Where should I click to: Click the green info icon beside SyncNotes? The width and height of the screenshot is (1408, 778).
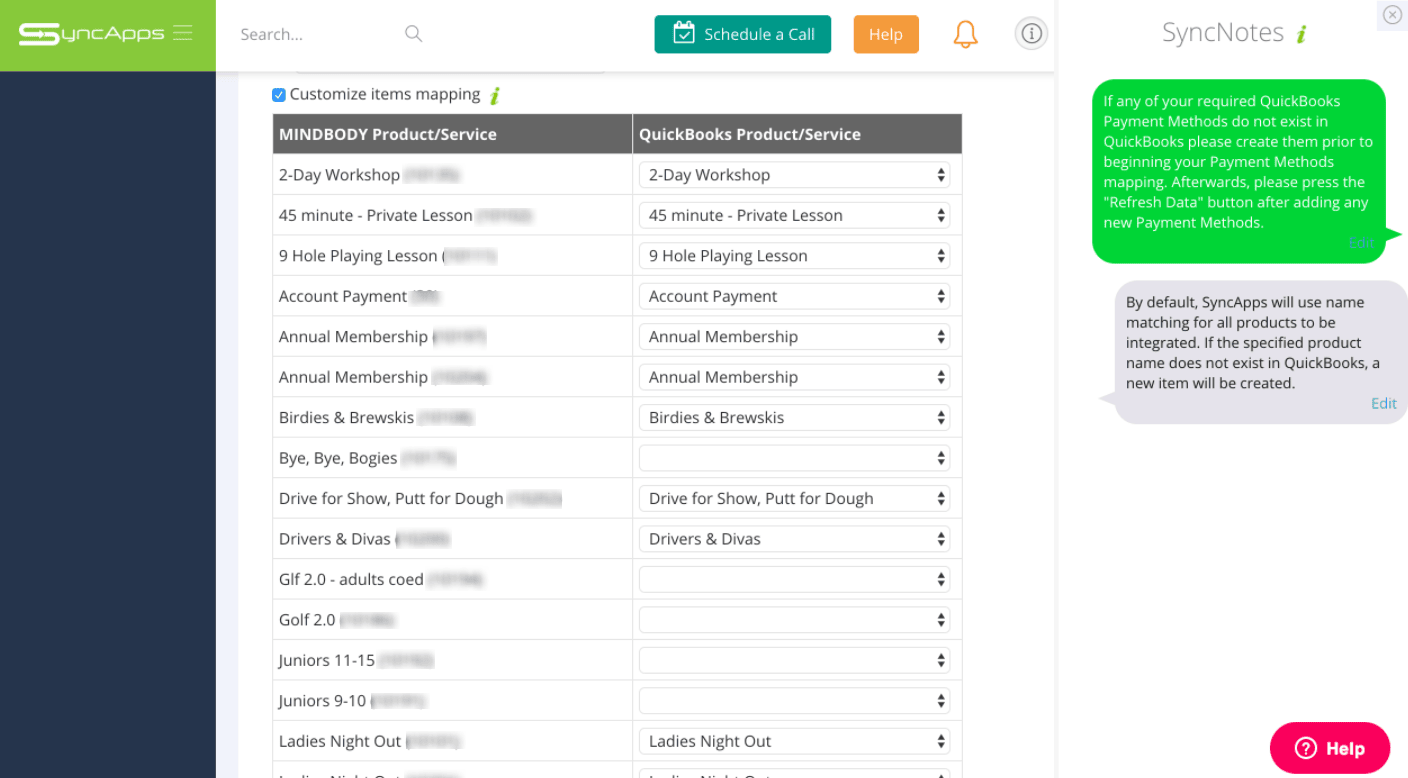tap(1301, 34)
